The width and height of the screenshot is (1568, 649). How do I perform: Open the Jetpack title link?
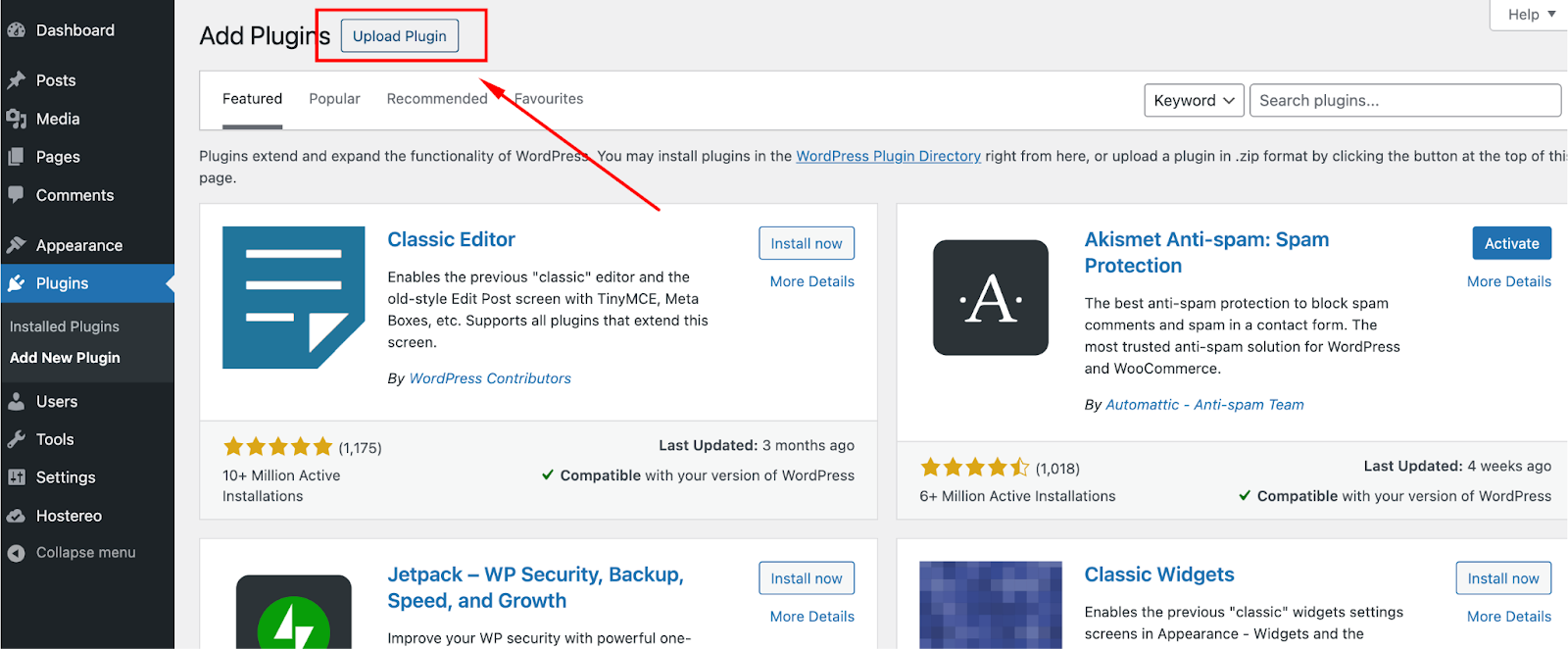[x=535, y=587]
